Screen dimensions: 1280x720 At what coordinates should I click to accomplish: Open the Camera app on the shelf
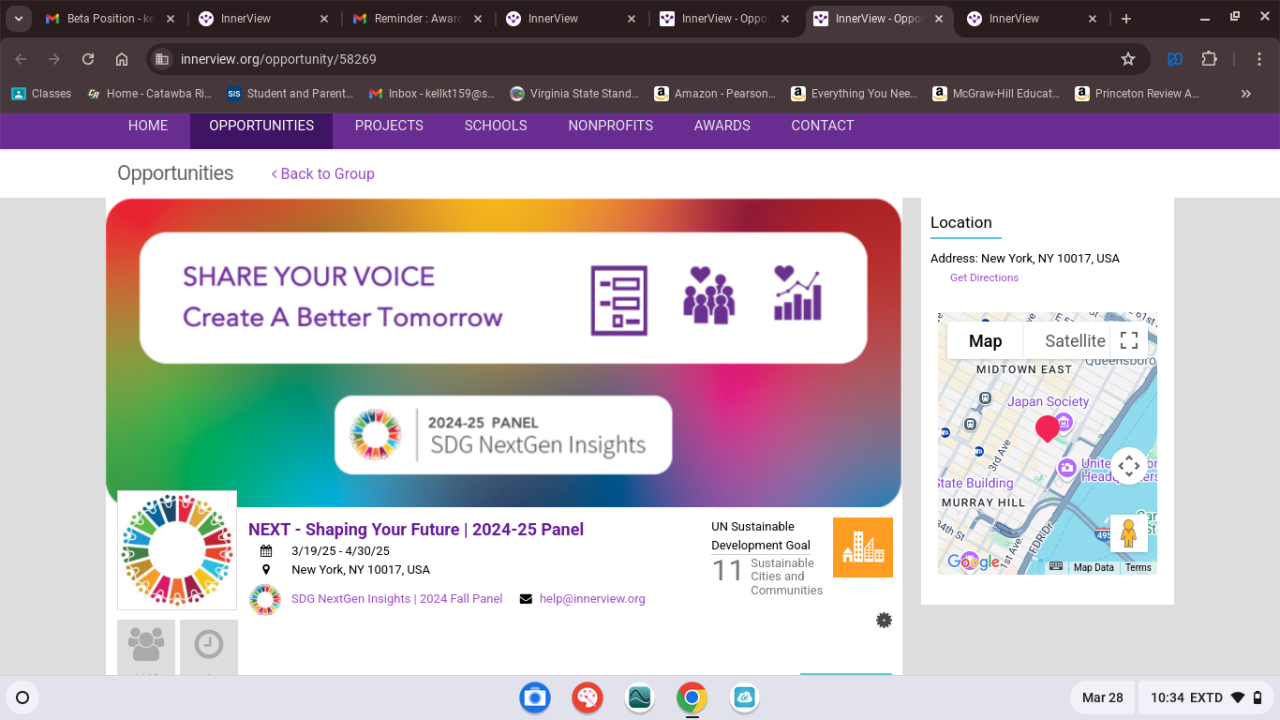coord(535,698)
